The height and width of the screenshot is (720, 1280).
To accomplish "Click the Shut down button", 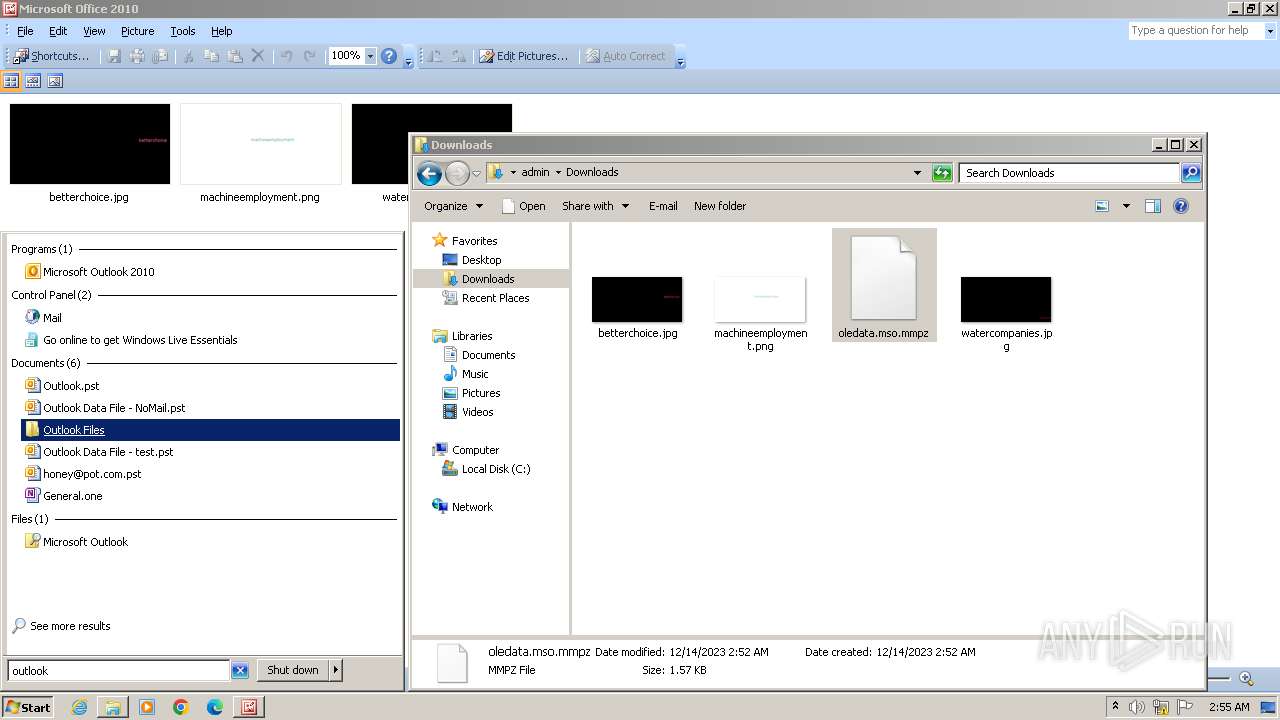I will (x=293, y=670).
